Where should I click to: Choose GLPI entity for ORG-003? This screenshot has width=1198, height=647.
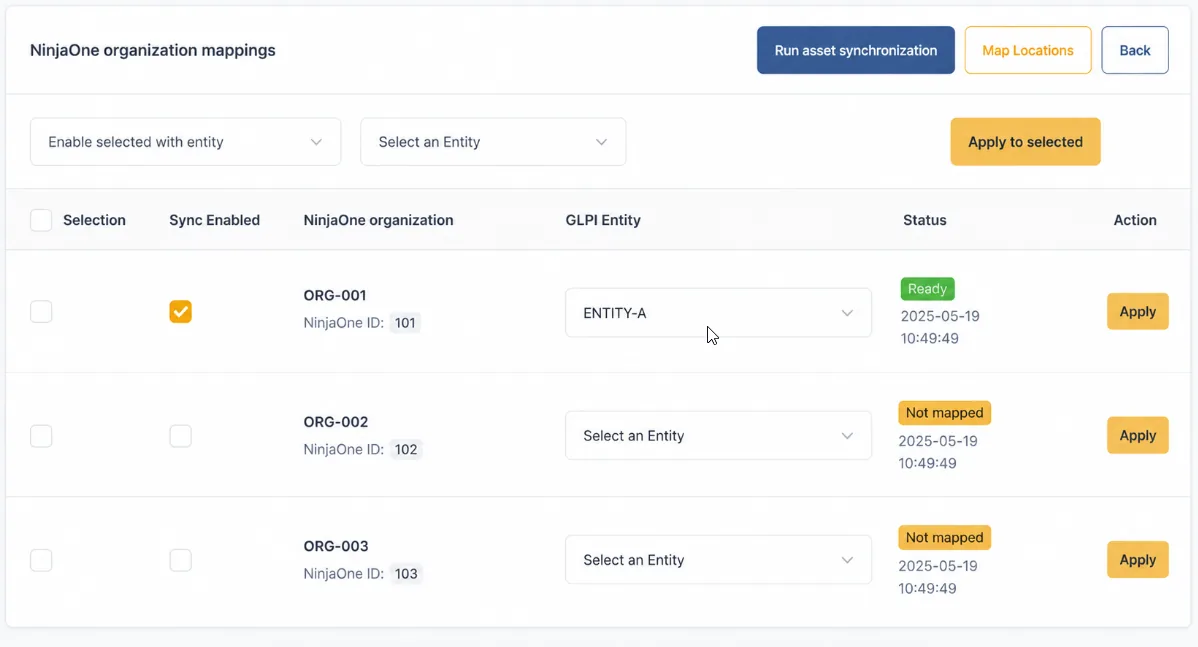[718, 560]
